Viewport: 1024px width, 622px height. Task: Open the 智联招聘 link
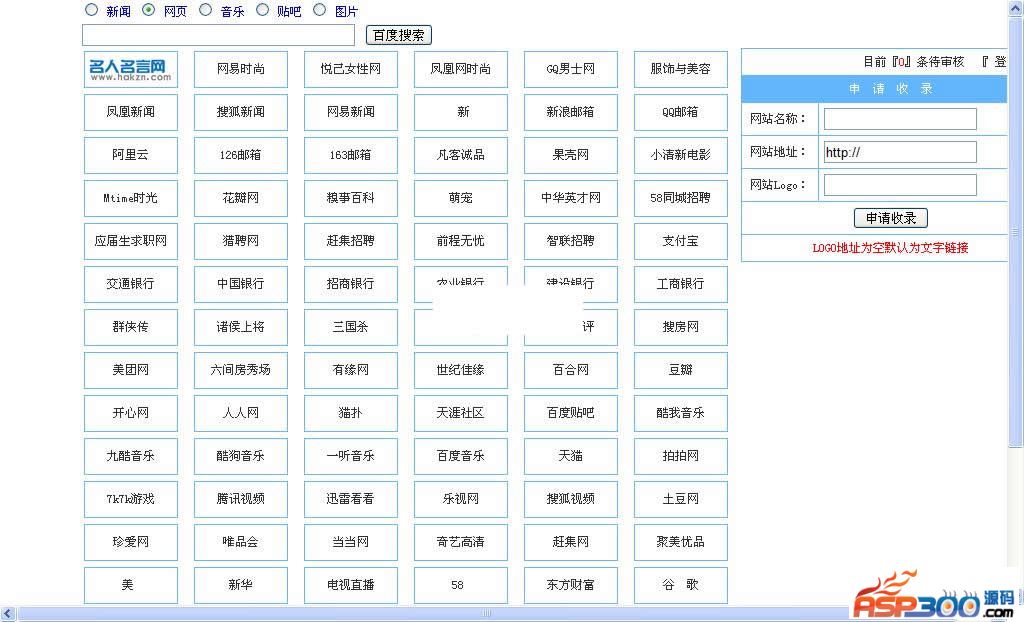tap(571, 241)
